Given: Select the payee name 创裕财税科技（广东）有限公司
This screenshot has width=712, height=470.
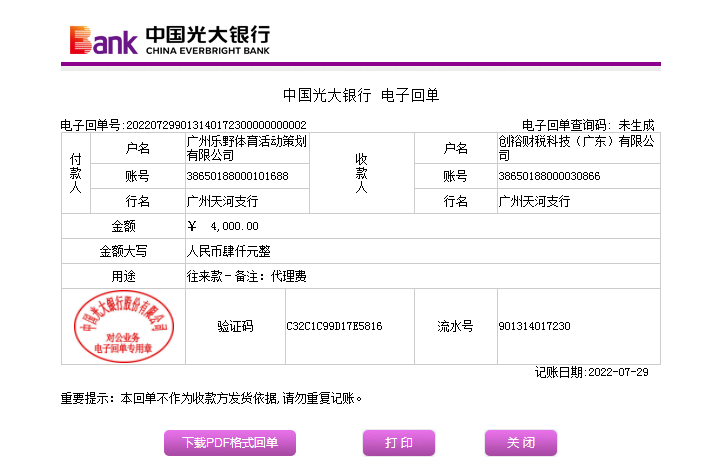Looking at the screenshot, I should point(577,148).
